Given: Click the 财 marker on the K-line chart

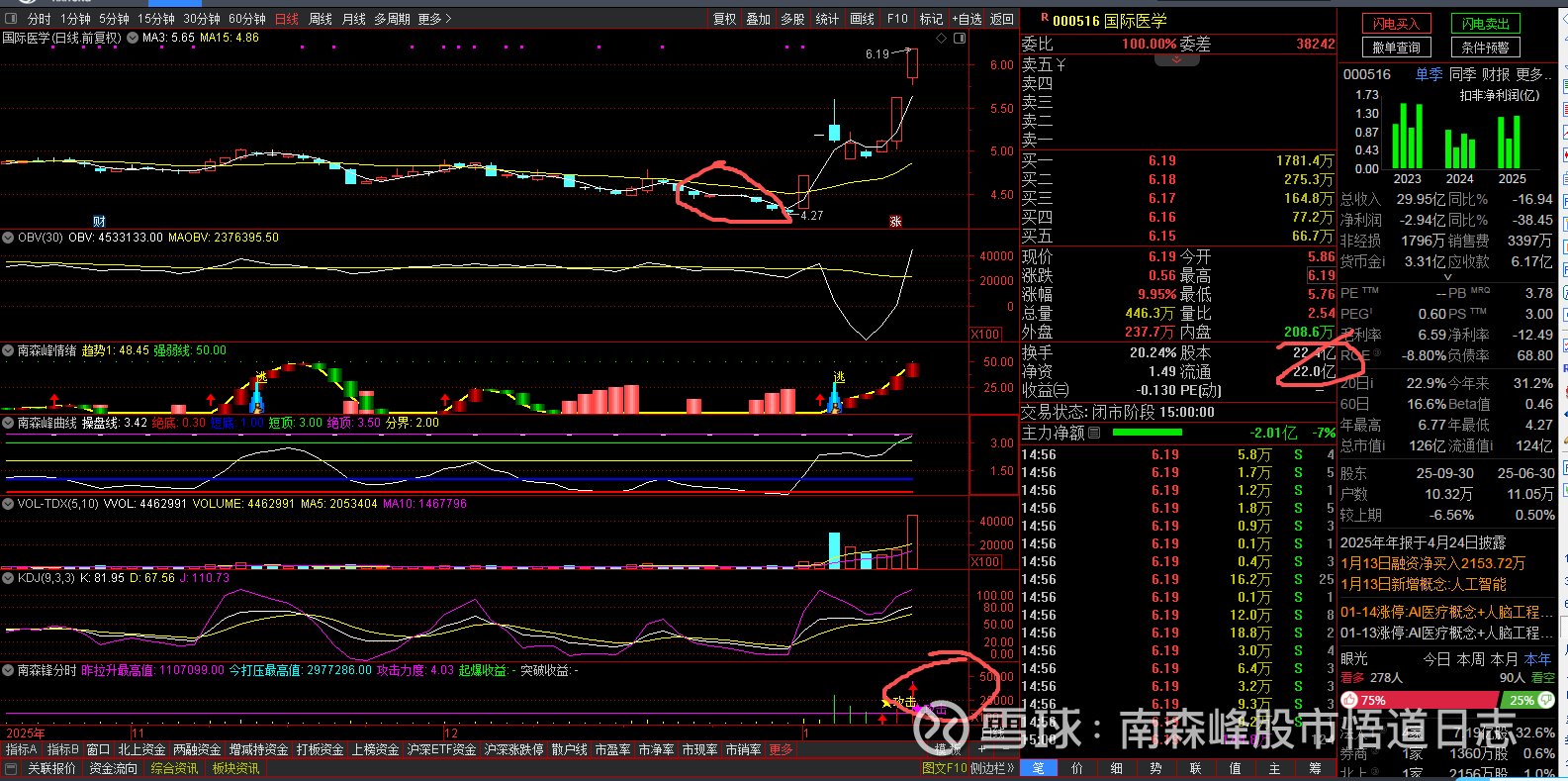Looking at the screenshot, I should coord(99,221).
